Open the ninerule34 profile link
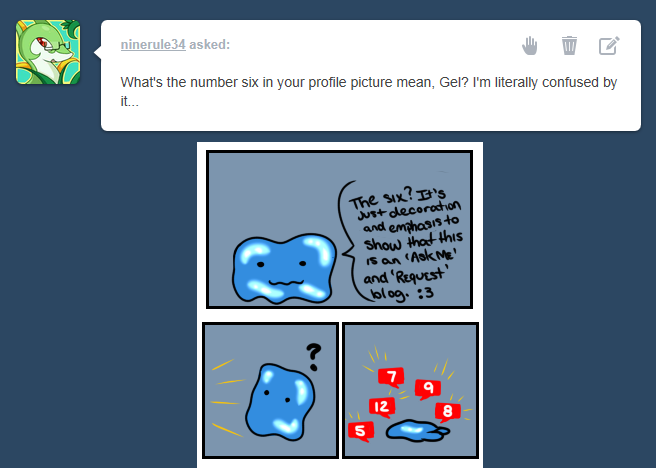This screenshot has width=656, height=468. [x=153, y=44]
